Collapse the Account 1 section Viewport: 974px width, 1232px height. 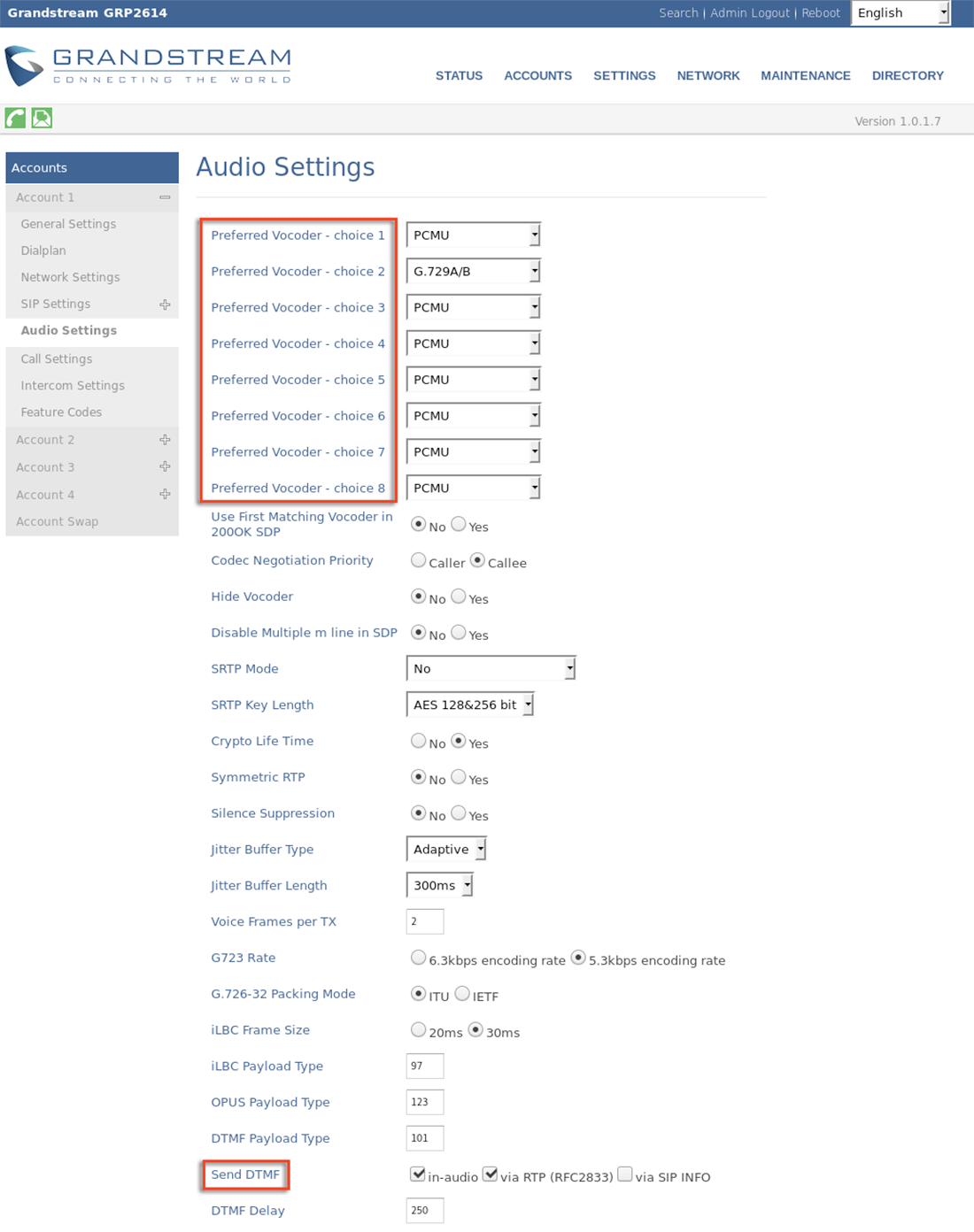[165, 197]
